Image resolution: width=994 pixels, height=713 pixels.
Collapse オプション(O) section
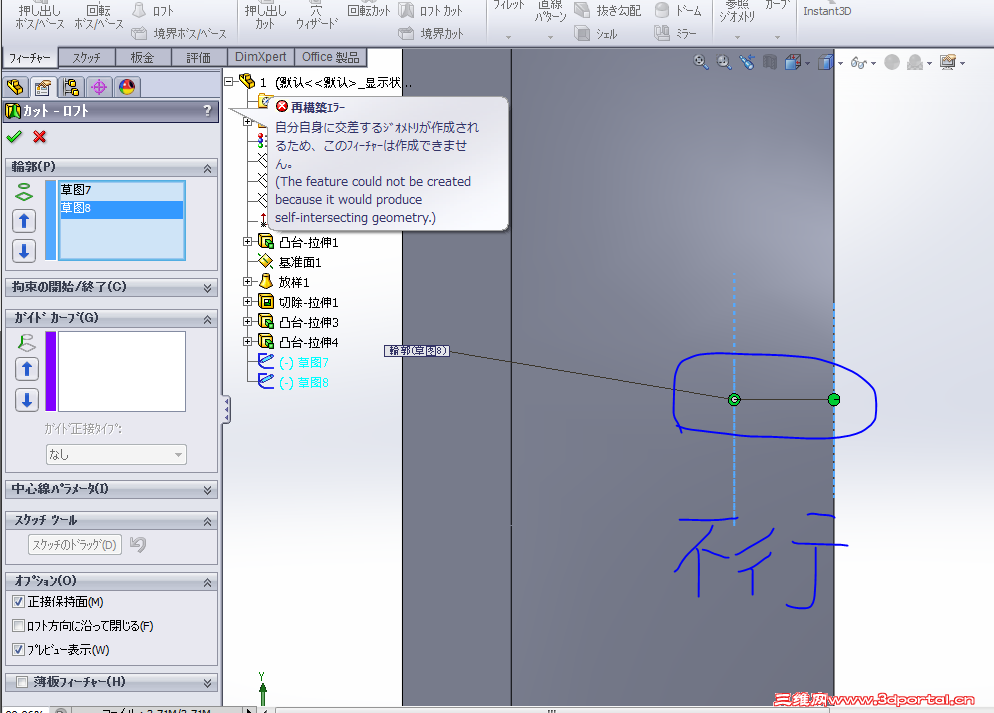pos(207,582)
